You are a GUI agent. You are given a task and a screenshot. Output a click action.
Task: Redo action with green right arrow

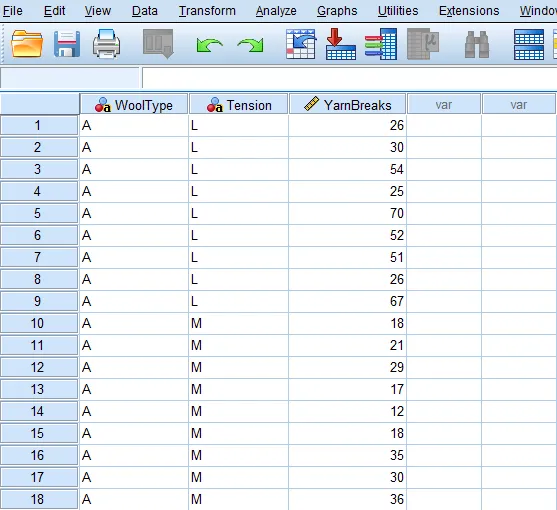[250, 45]
